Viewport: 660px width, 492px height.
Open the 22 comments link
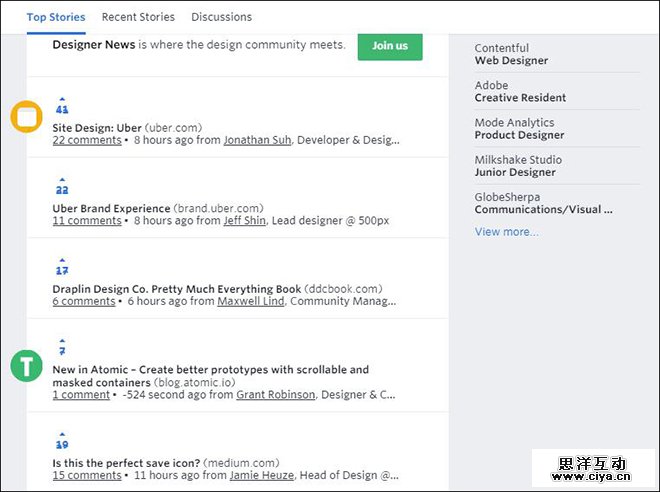coord(86,140)
